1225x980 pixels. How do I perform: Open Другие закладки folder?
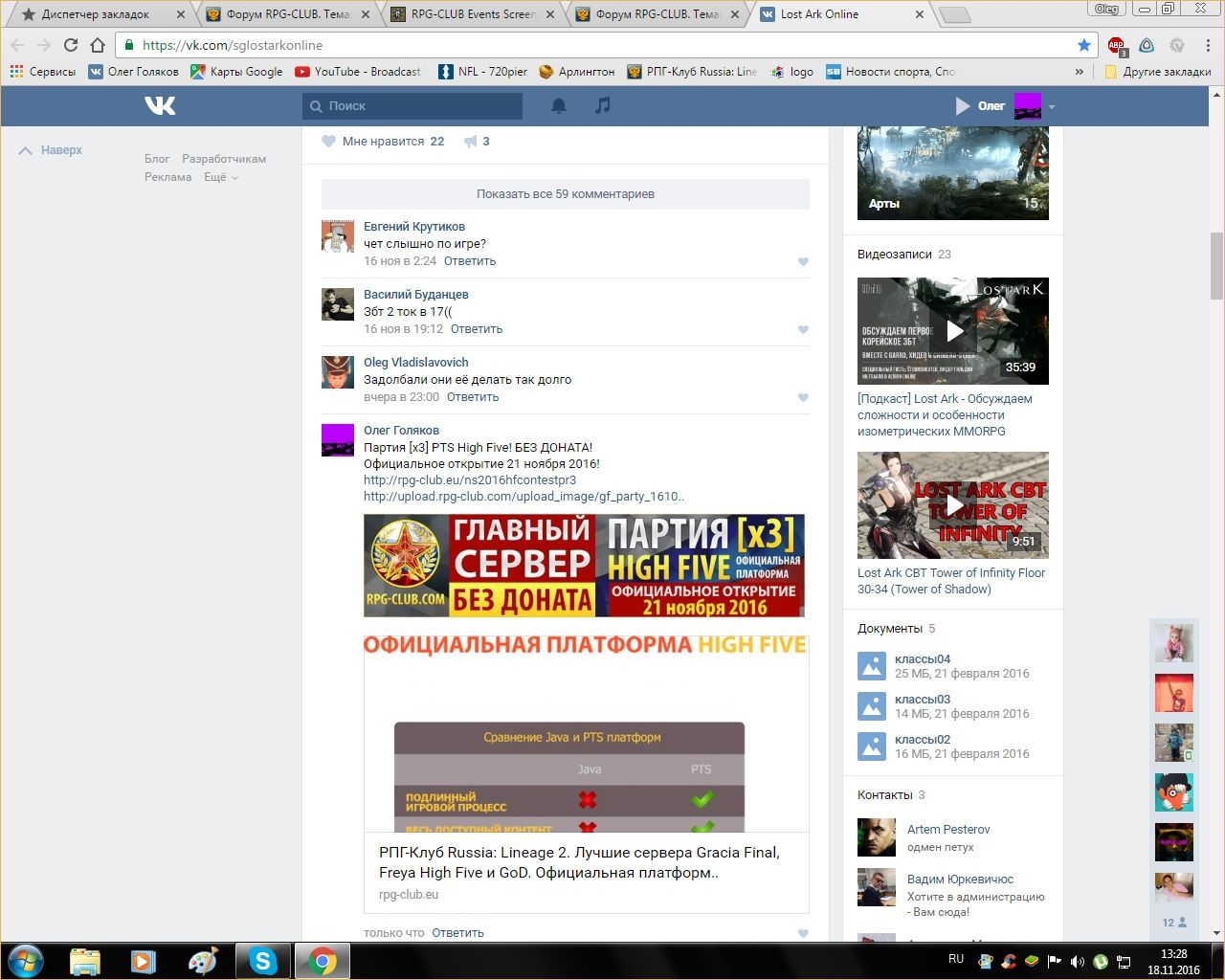[x=1157, y=72]
